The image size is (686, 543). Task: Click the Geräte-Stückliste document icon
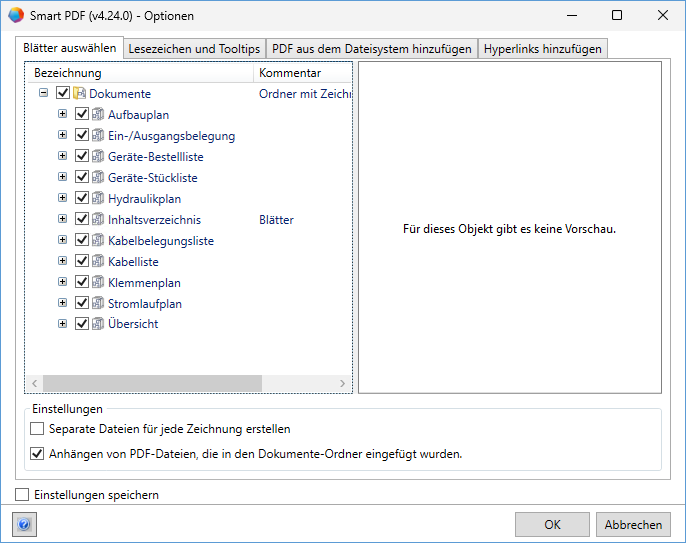coord(98,178)
